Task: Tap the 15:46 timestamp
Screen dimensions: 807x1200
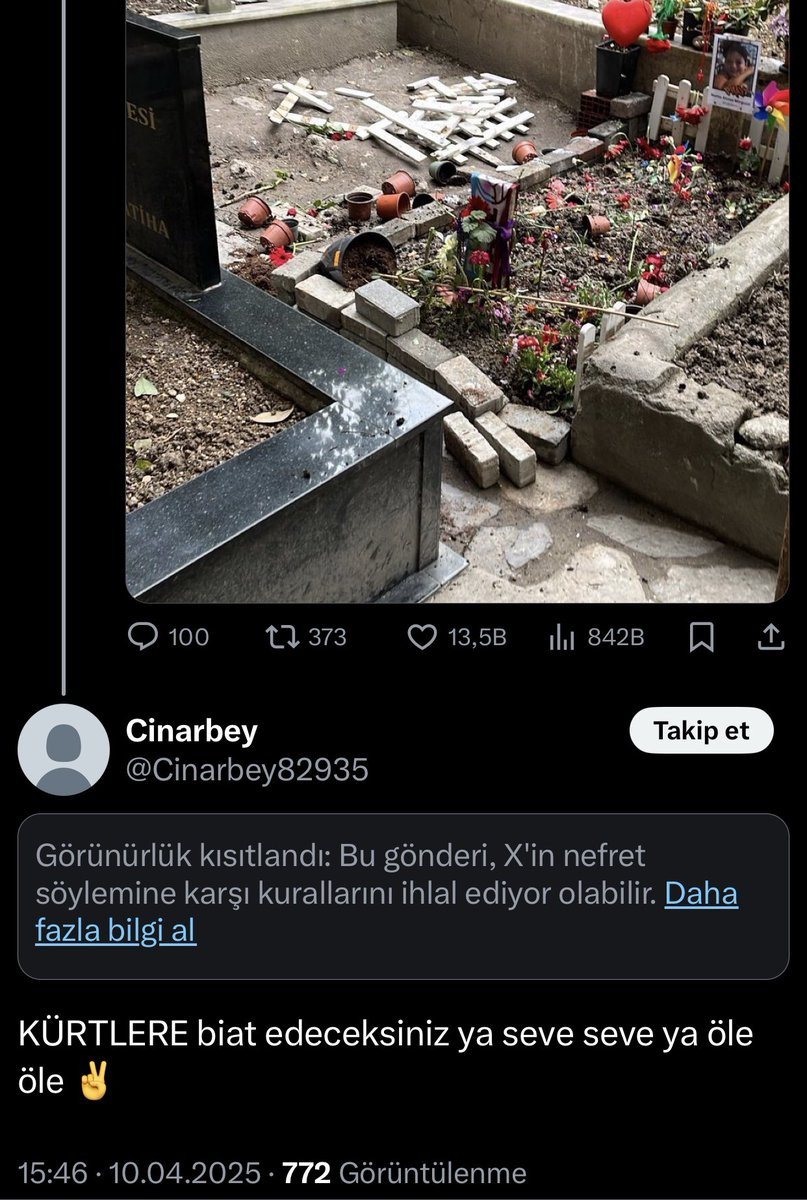Action: pos(52,1173)
